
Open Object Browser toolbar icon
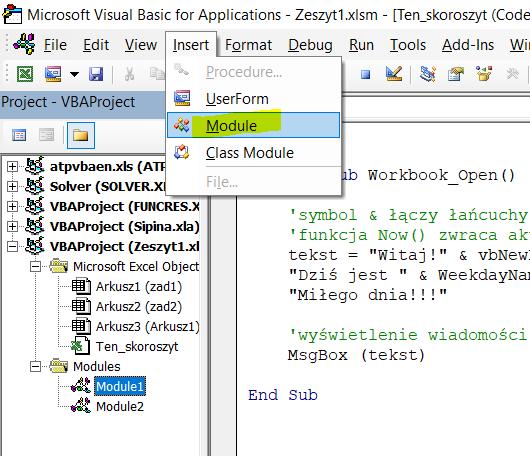point(484,74)
